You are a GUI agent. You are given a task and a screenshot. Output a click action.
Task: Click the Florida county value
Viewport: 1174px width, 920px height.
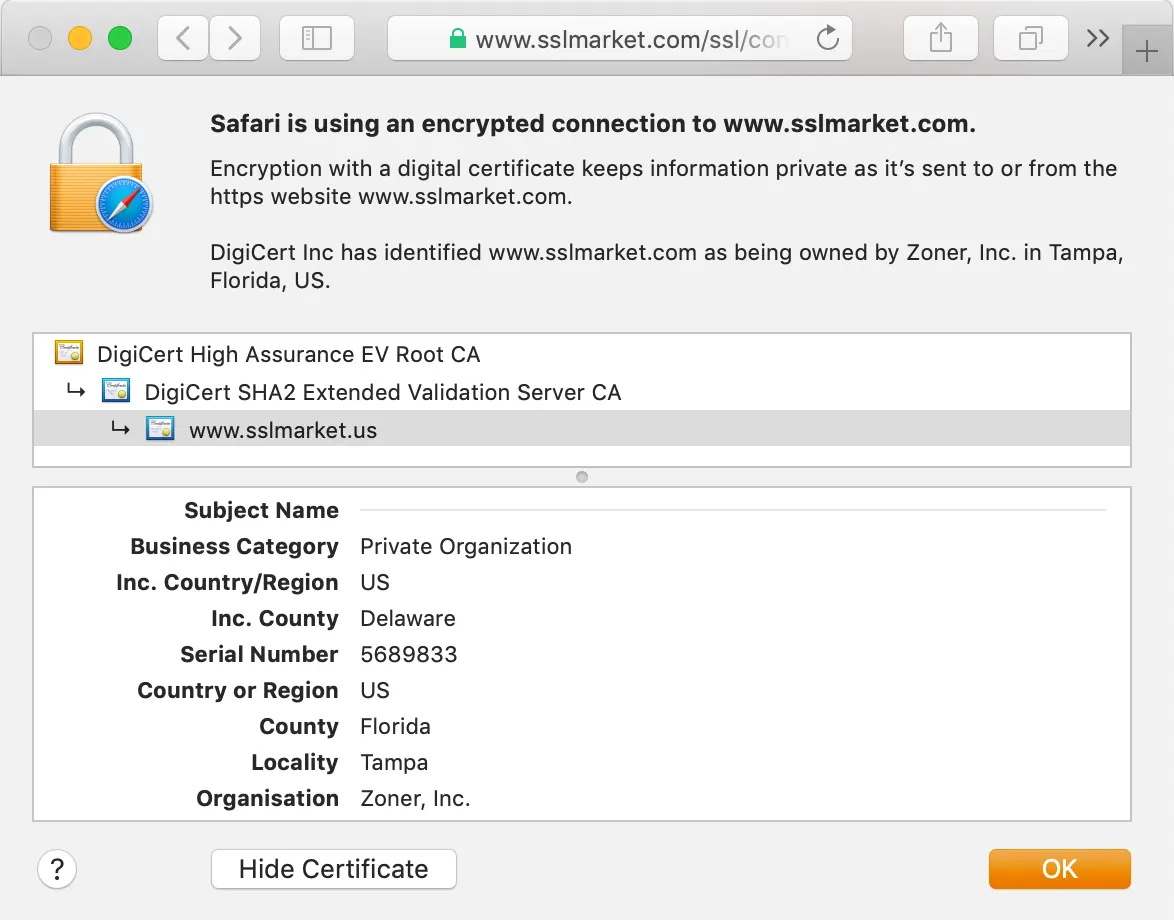(x=395, y=726)
